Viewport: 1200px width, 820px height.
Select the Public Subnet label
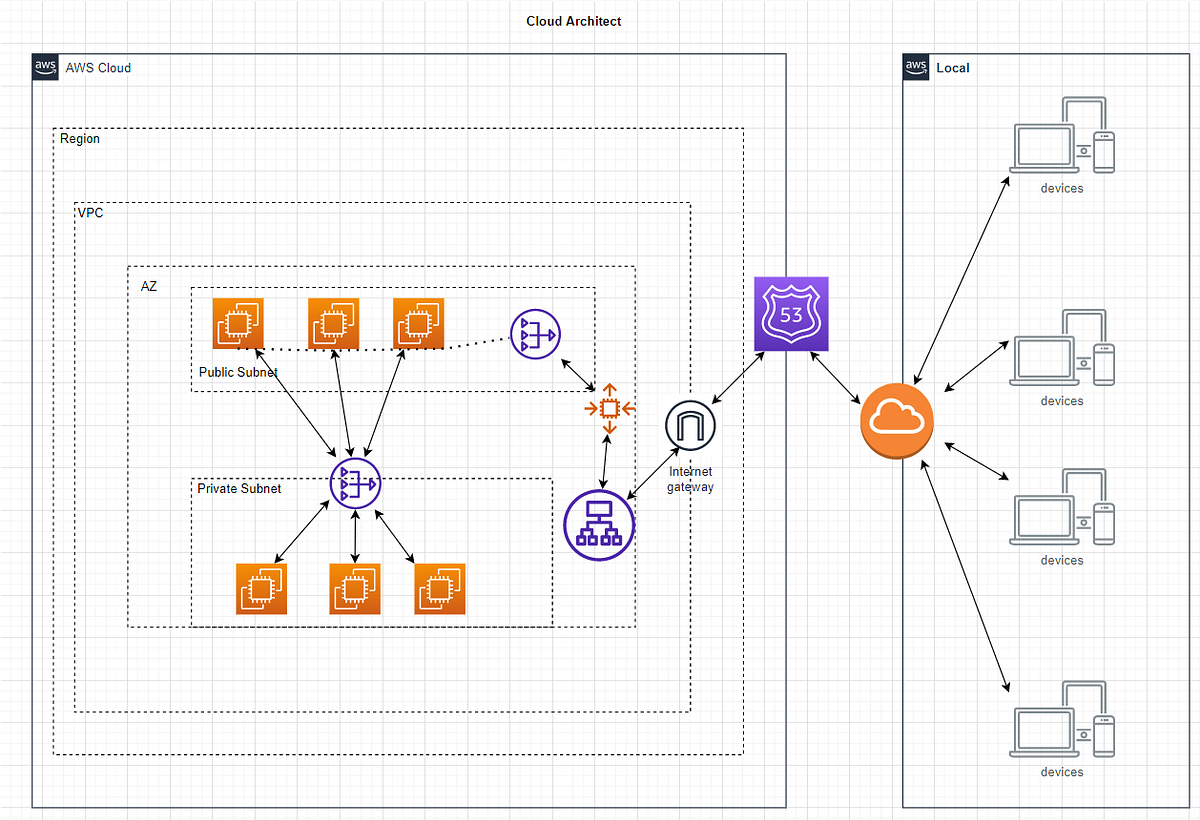point(238,372)
